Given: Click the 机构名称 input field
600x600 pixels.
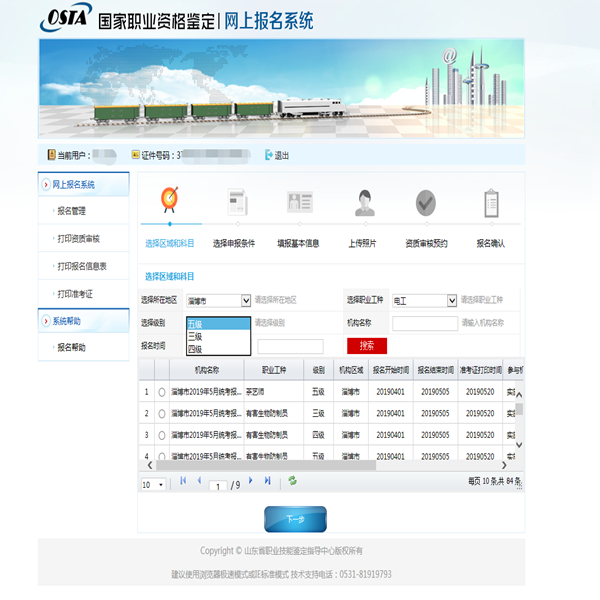Looking at the screenshot, I should click(425, 323).
